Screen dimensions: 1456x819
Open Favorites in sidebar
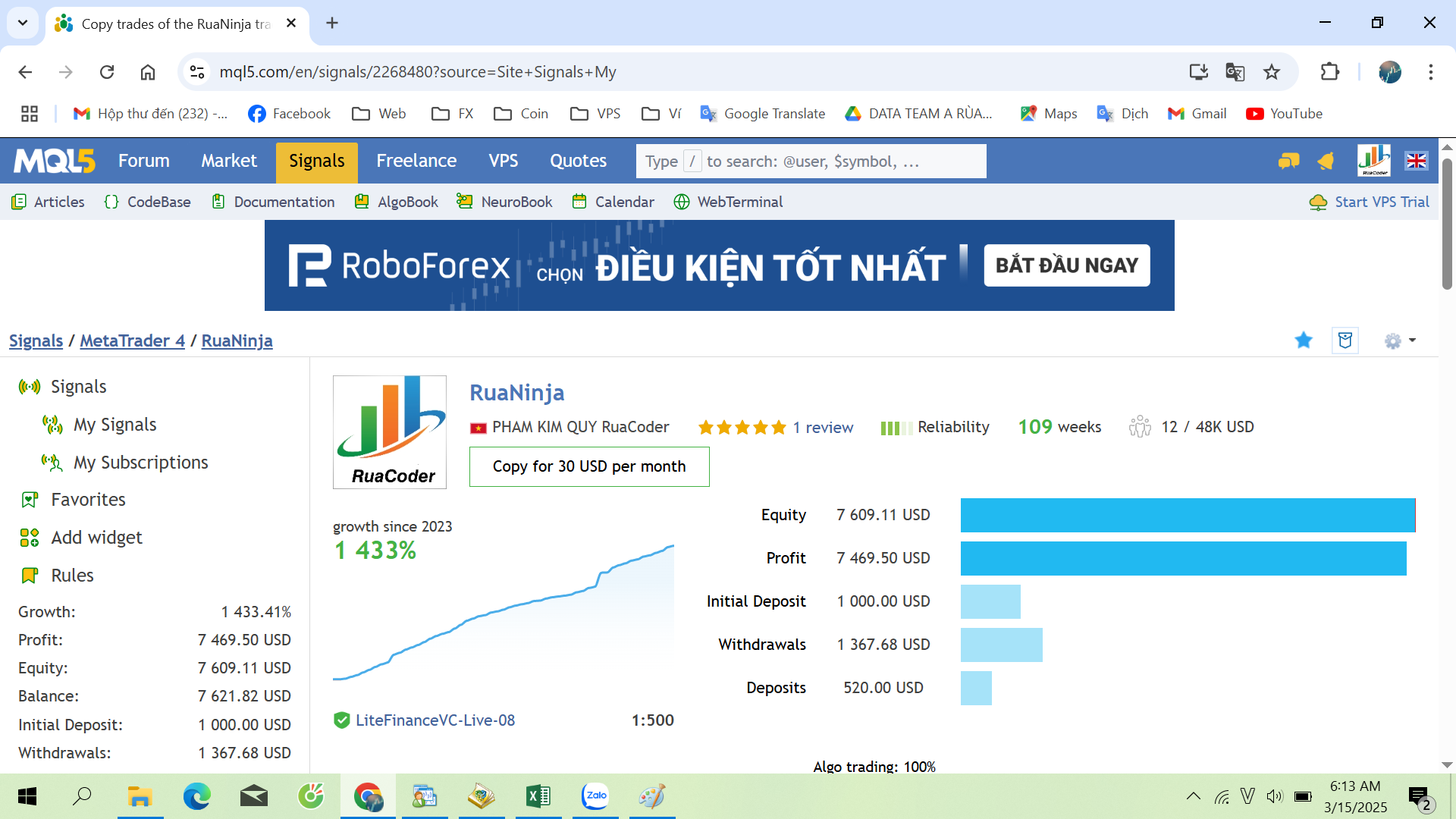(73, 500)
